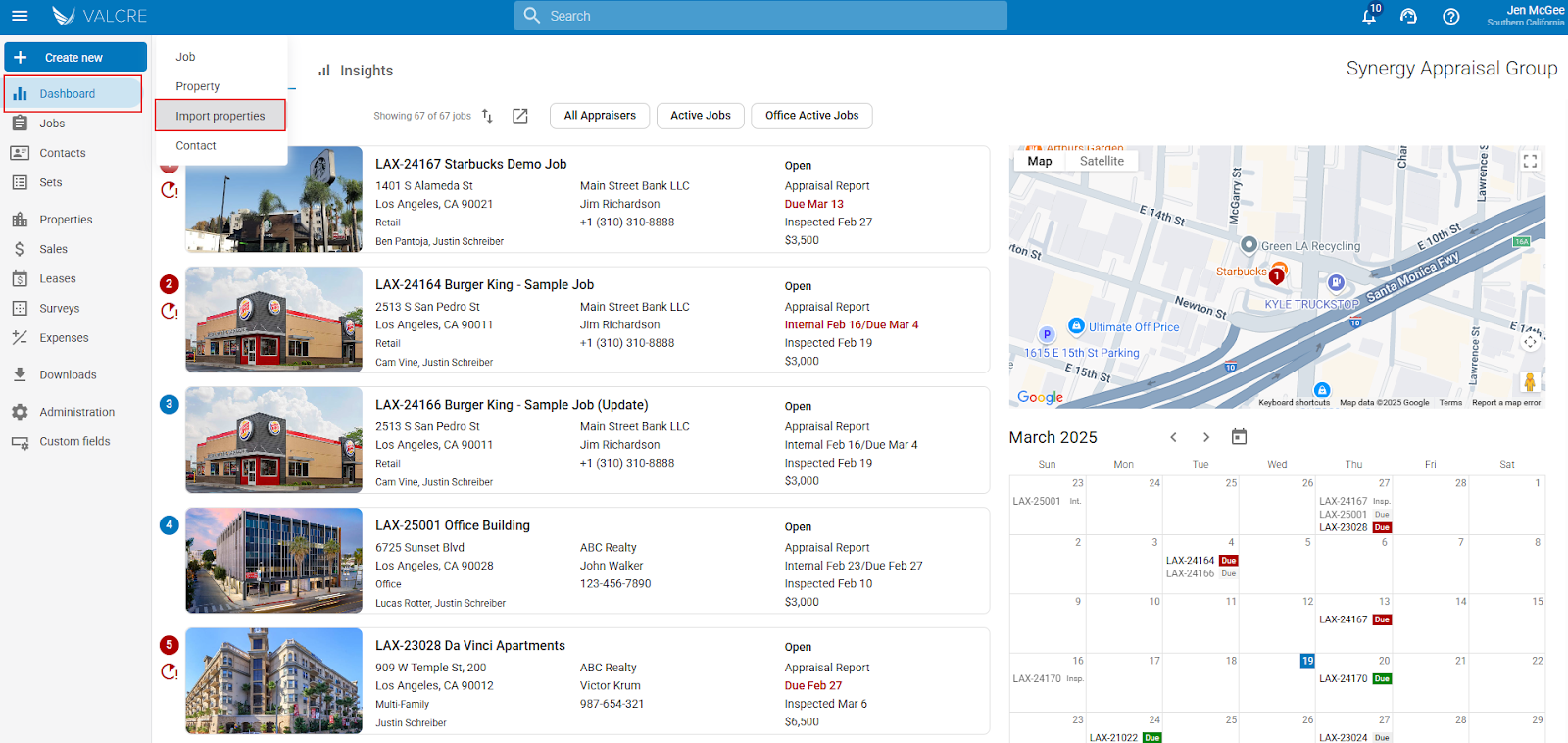Click LAX-24167 Due event on March 13
The height and width of the screenshot is (743, 1568).
click(1355, 619)
